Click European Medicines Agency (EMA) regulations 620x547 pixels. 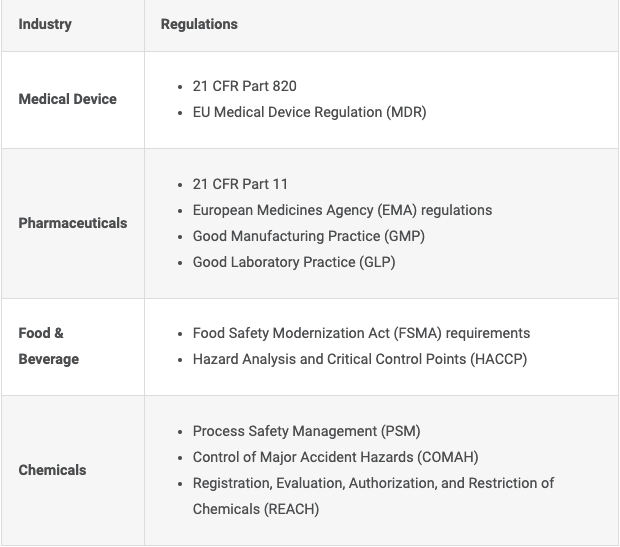point(342,210)
